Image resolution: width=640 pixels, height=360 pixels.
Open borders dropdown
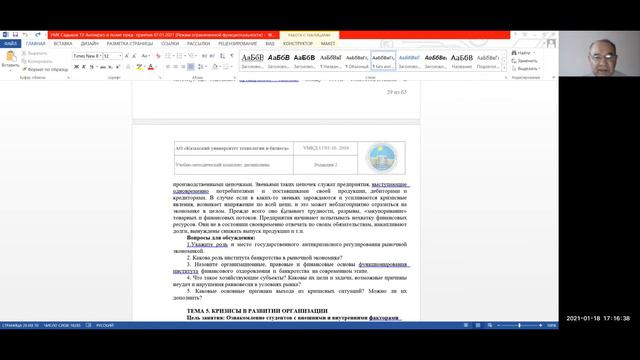pos(227,67)
